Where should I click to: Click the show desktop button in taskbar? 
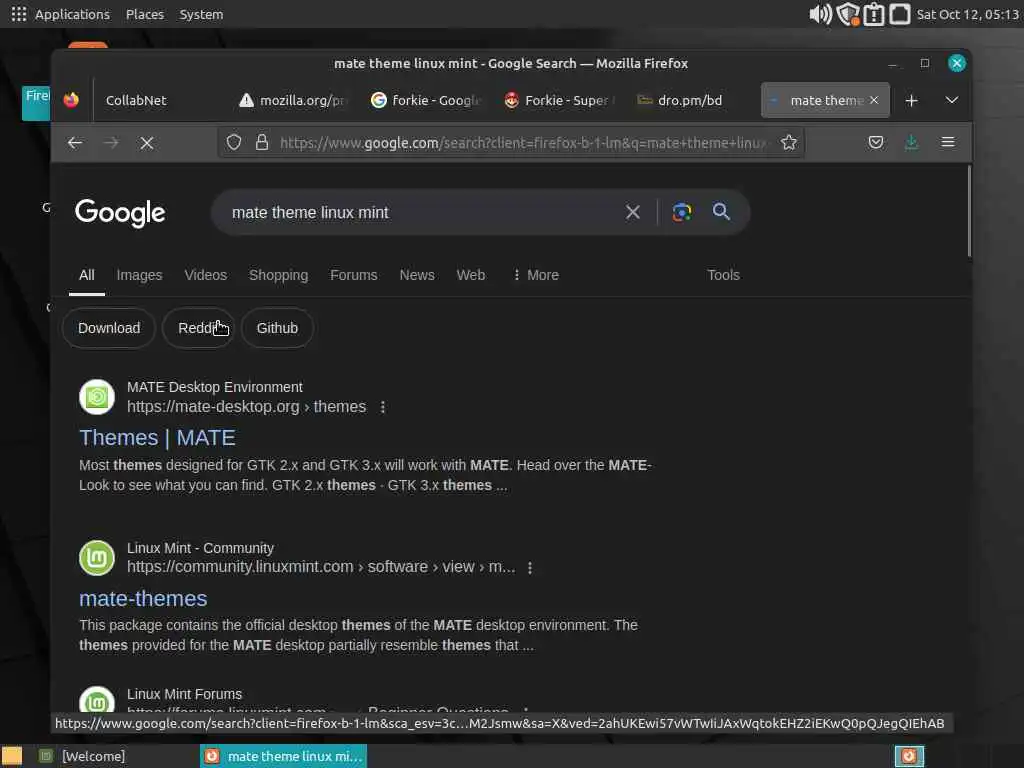(11, 756)
